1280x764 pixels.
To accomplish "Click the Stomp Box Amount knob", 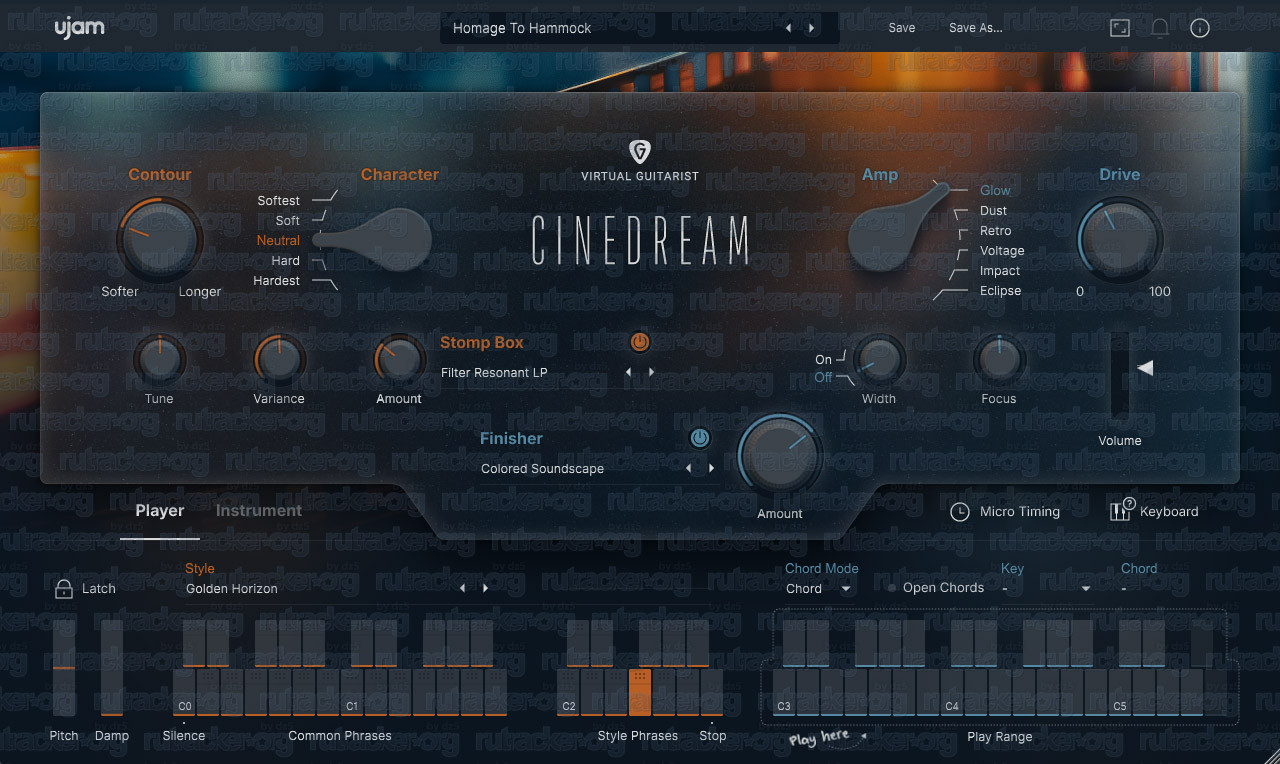I will coord(399,359).
